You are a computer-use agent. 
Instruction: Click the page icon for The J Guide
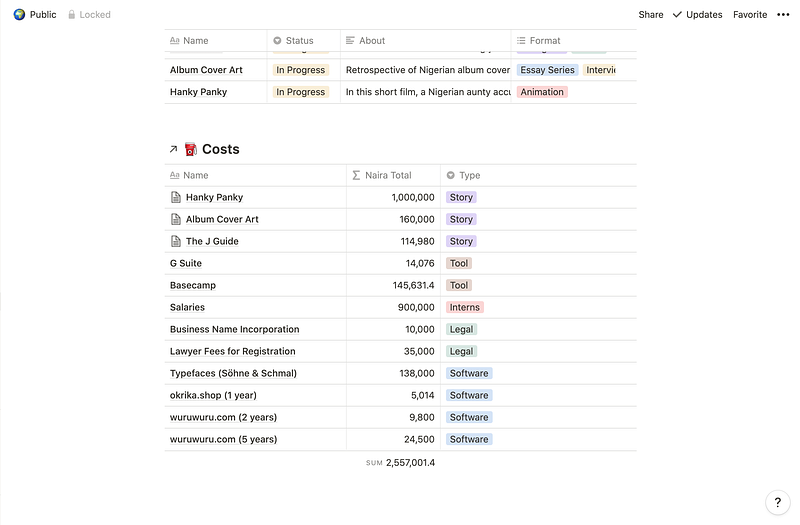176,241
